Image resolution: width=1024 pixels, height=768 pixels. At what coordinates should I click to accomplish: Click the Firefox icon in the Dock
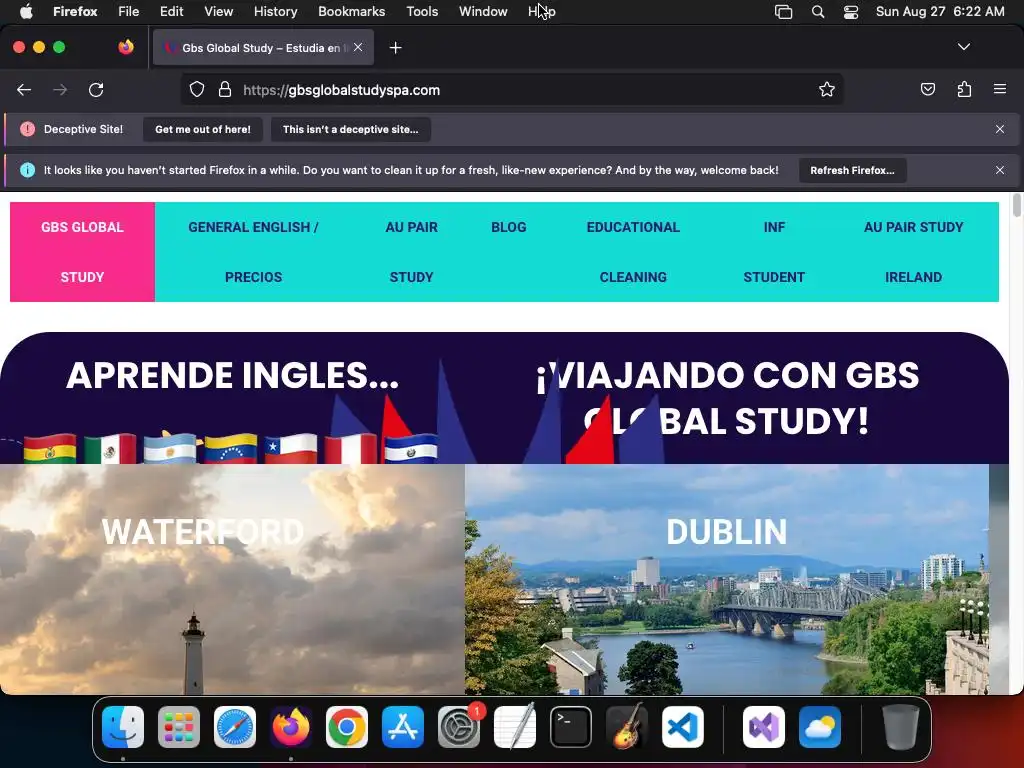tap(291, 727)
